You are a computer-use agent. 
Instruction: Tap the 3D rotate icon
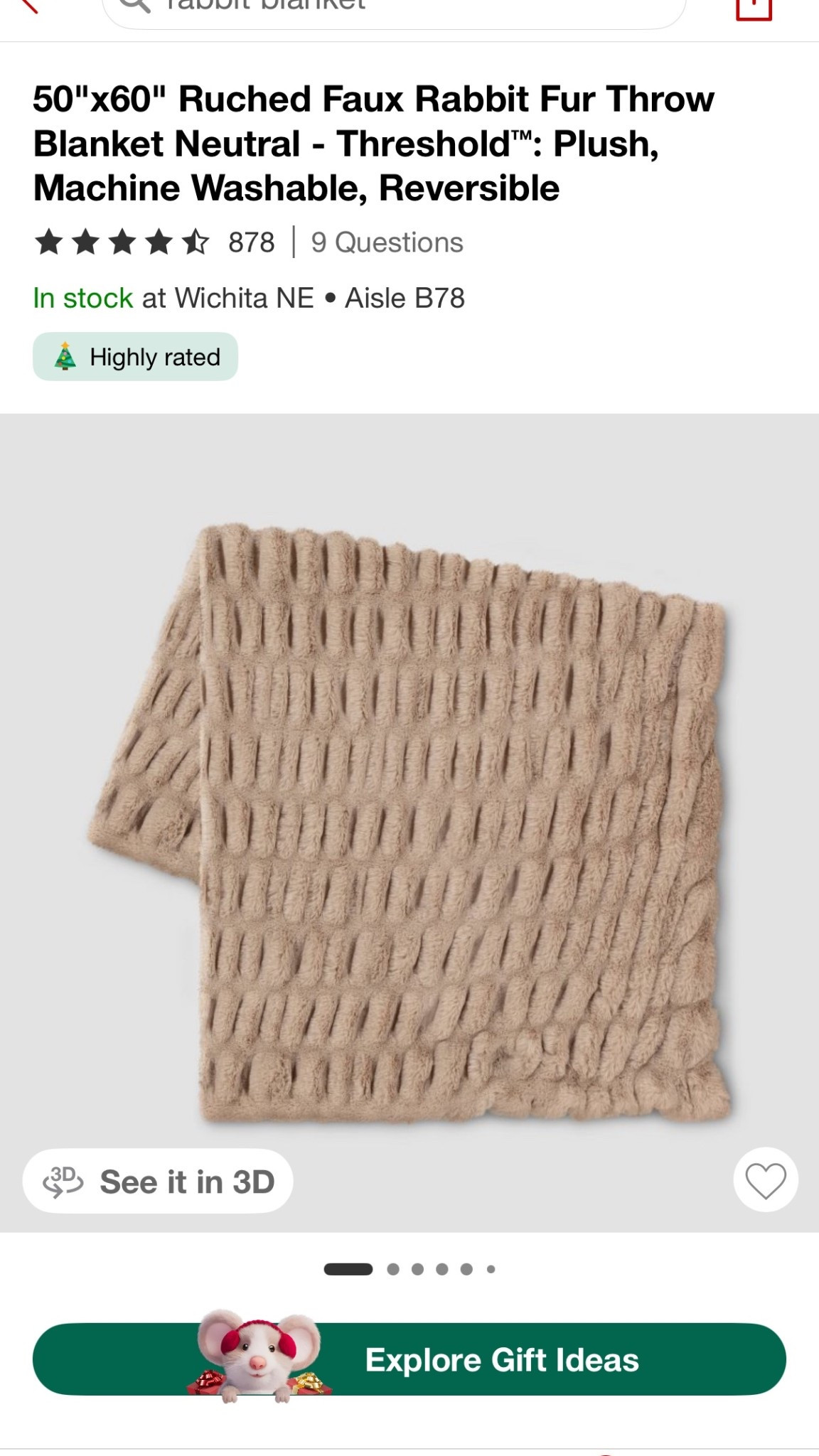click(x=63, y=1182)
